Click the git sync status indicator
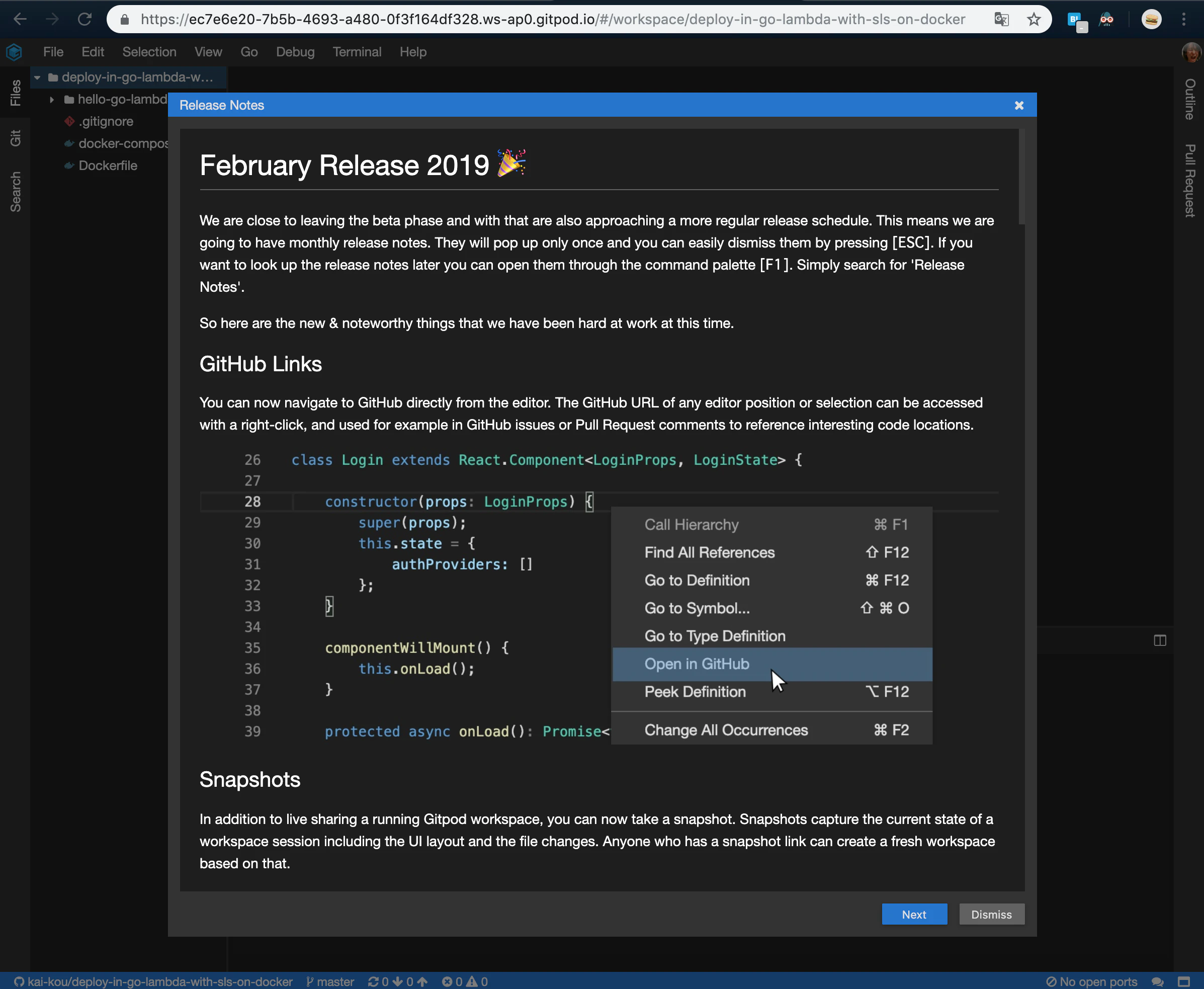Image resolution: width=1204 pixels, height=989 pixels. pyautogui.click(x=397, y=981)
